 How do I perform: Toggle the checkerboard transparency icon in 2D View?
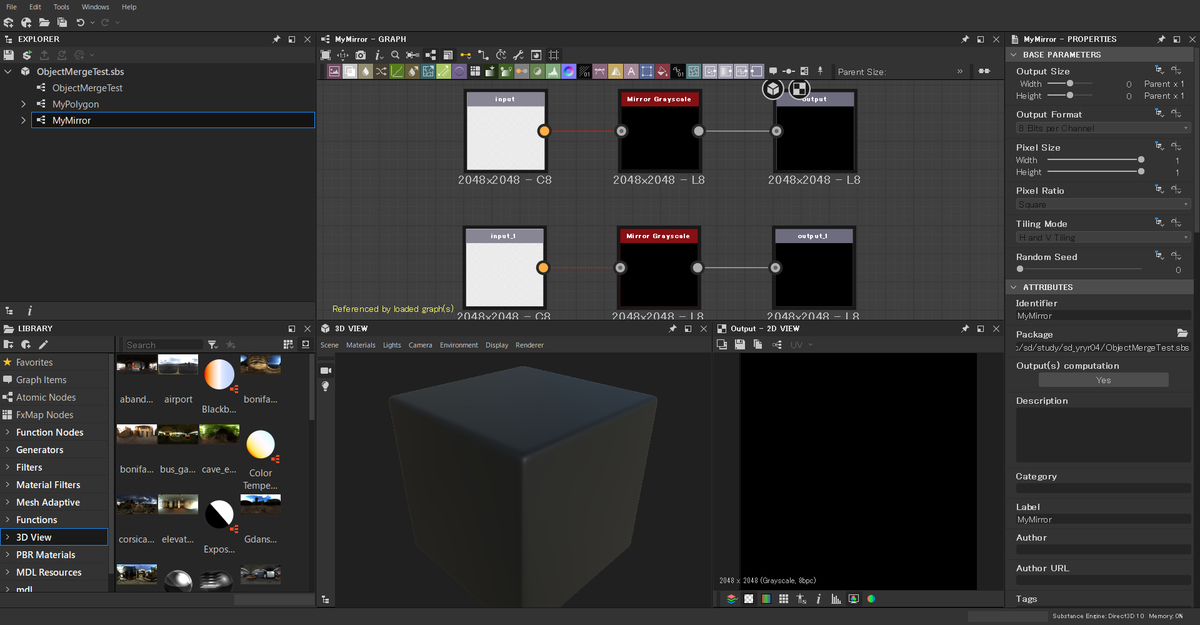click(x=748, y=599)
